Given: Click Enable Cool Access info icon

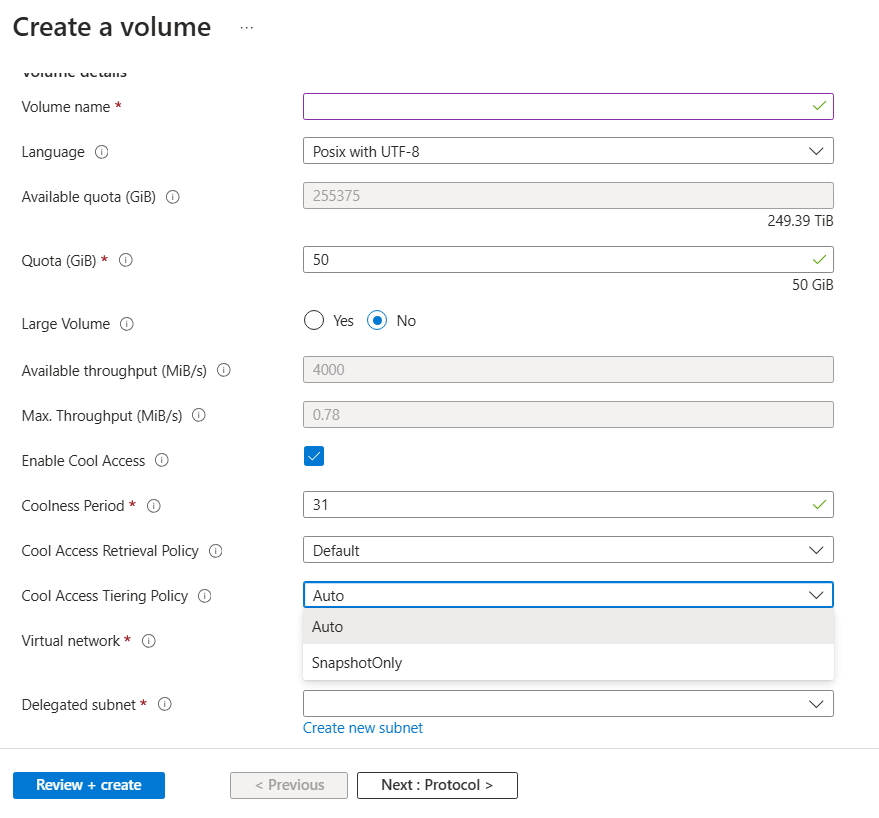Looking at the screenshot, I should pos(162,461).
